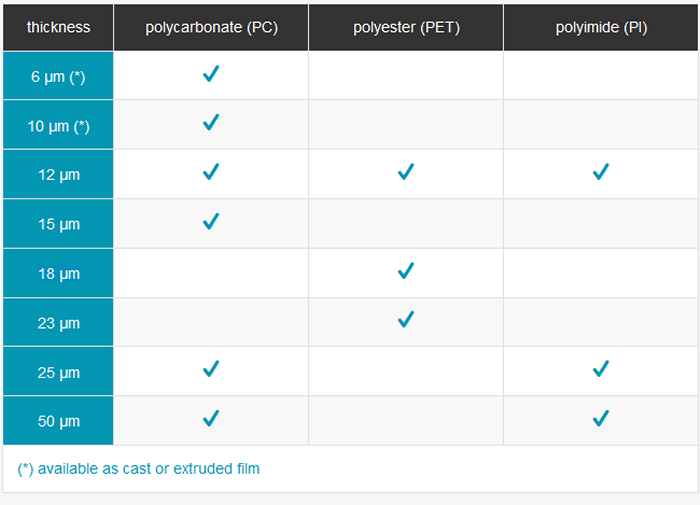Click the 18 µm polyester checkmark

tap(405, 271)
